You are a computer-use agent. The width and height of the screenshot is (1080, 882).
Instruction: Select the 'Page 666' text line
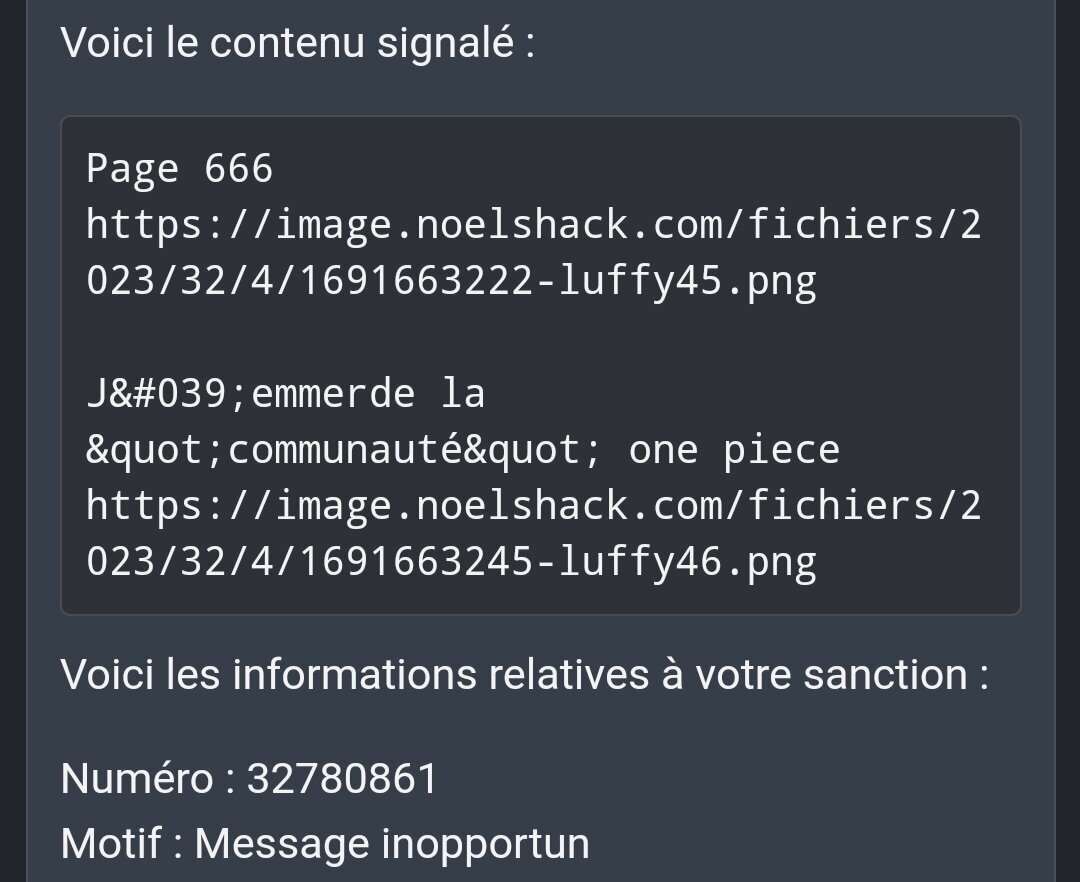point(180,169)
